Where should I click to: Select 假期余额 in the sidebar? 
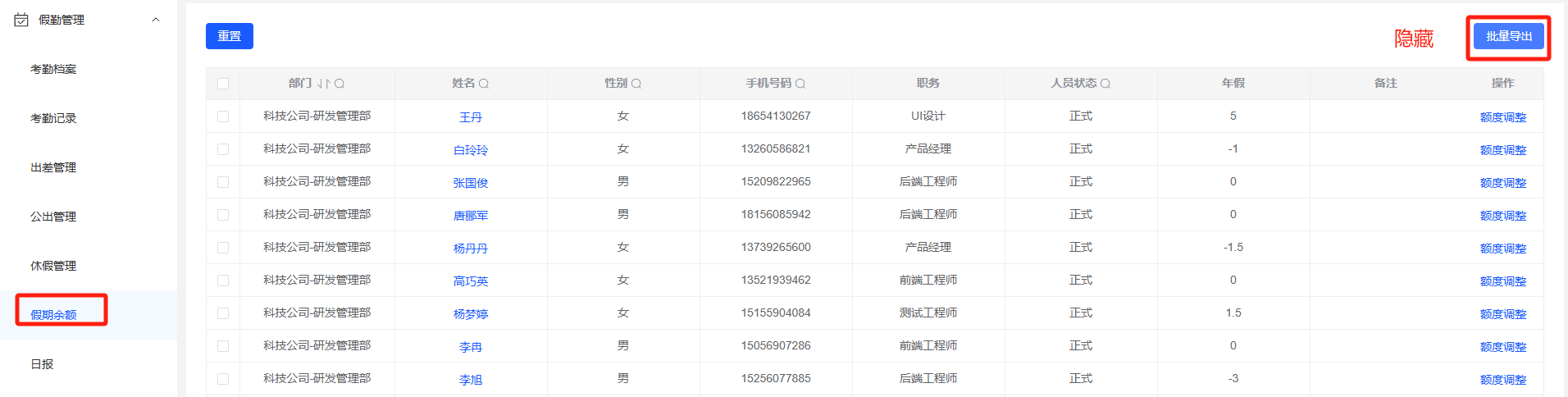click(x=53, y=315)
